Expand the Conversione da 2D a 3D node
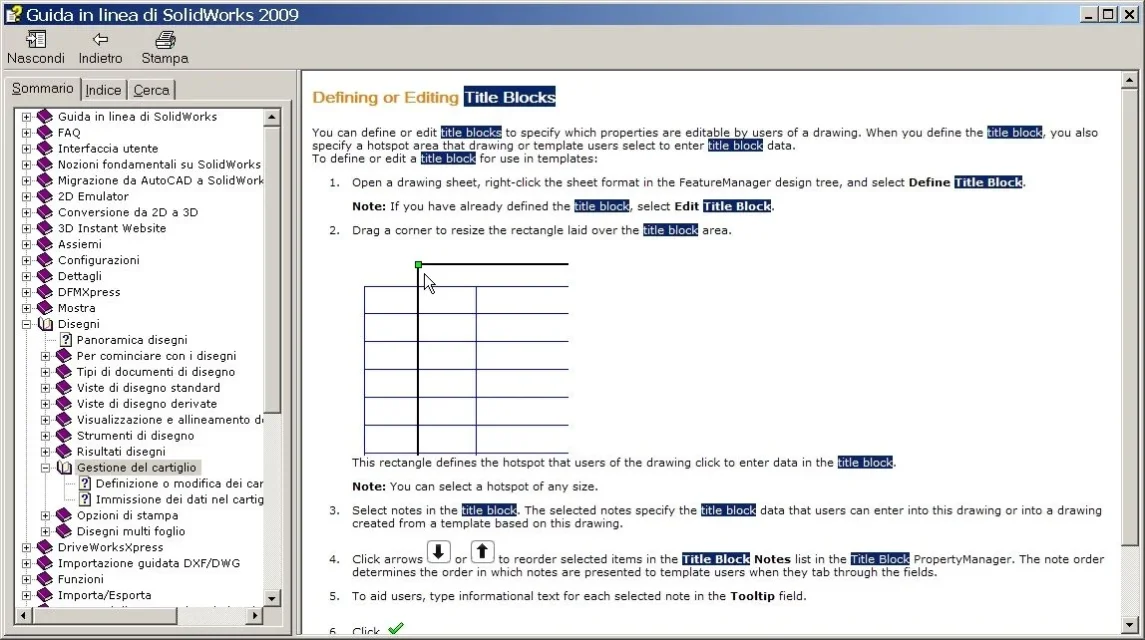This screenshot has width=1145, height=640. (26, 213)
